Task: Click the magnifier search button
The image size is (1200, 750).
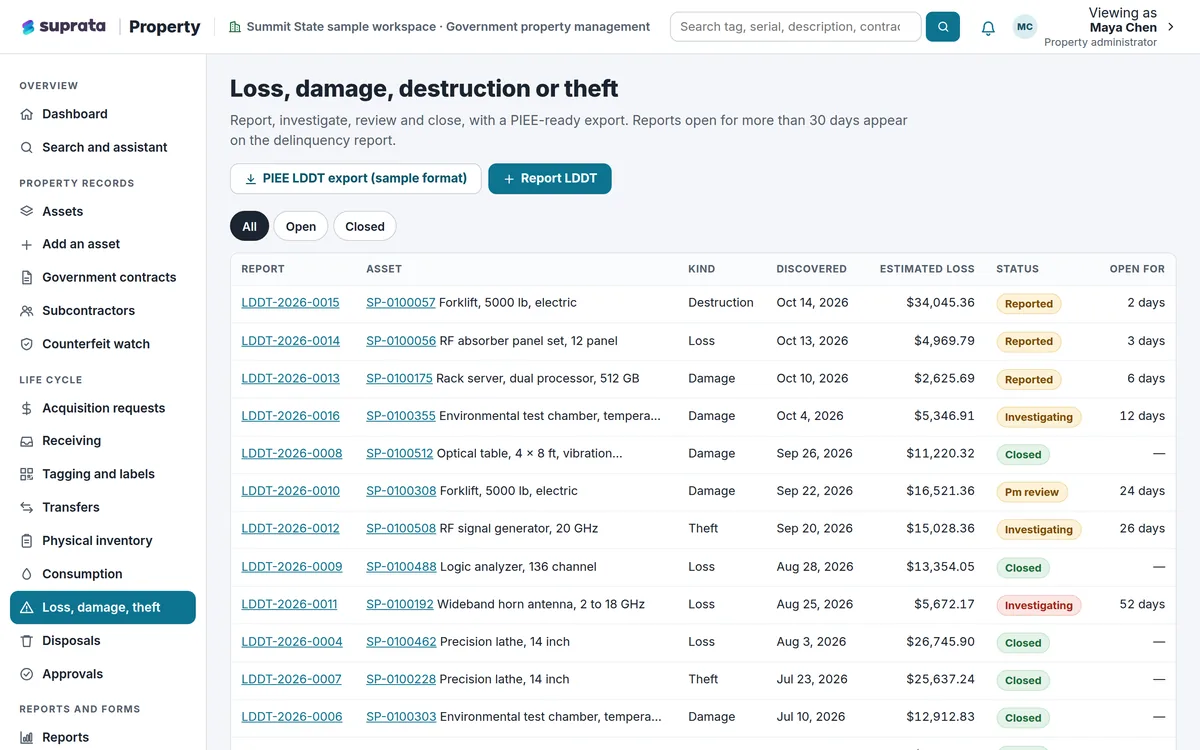Action: 943,27
